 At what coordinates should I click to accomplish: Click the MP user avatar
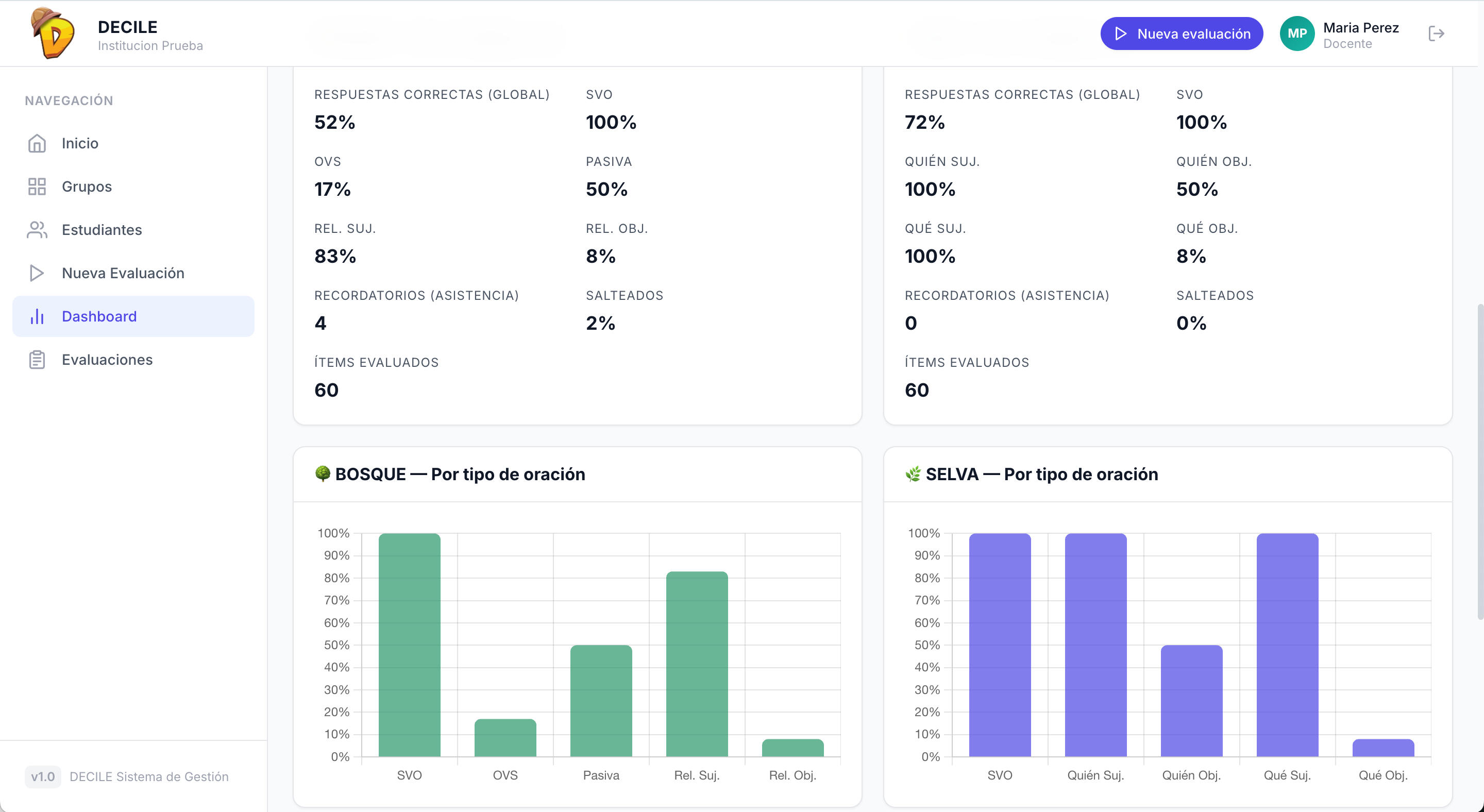[x=1297, y=33]
